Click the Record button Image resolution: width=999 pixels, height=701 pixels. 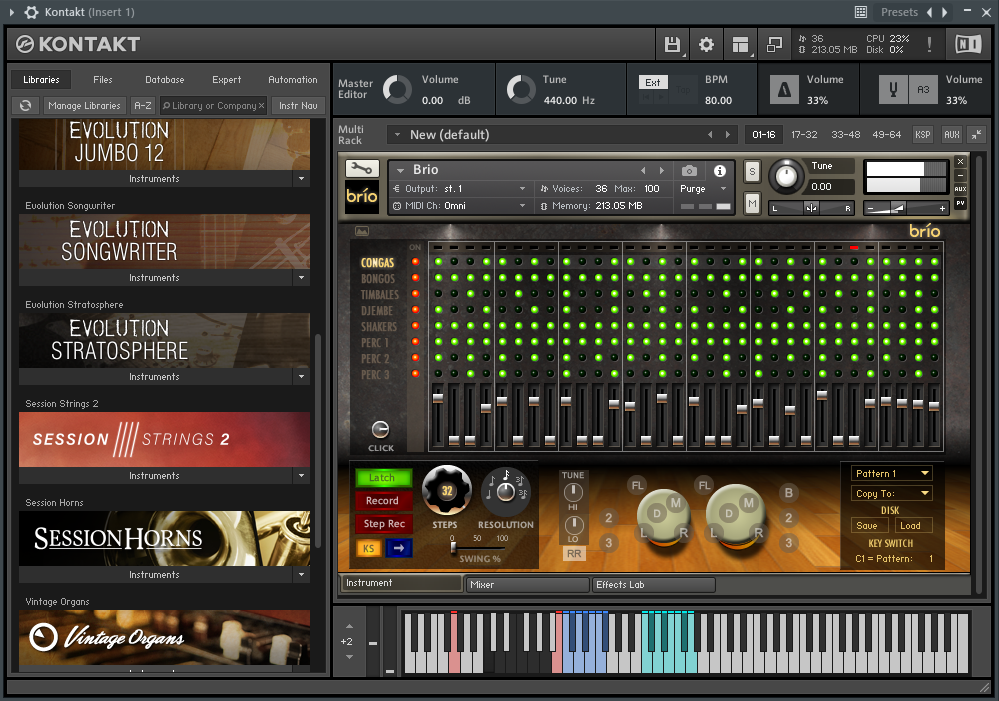(384, 501)
